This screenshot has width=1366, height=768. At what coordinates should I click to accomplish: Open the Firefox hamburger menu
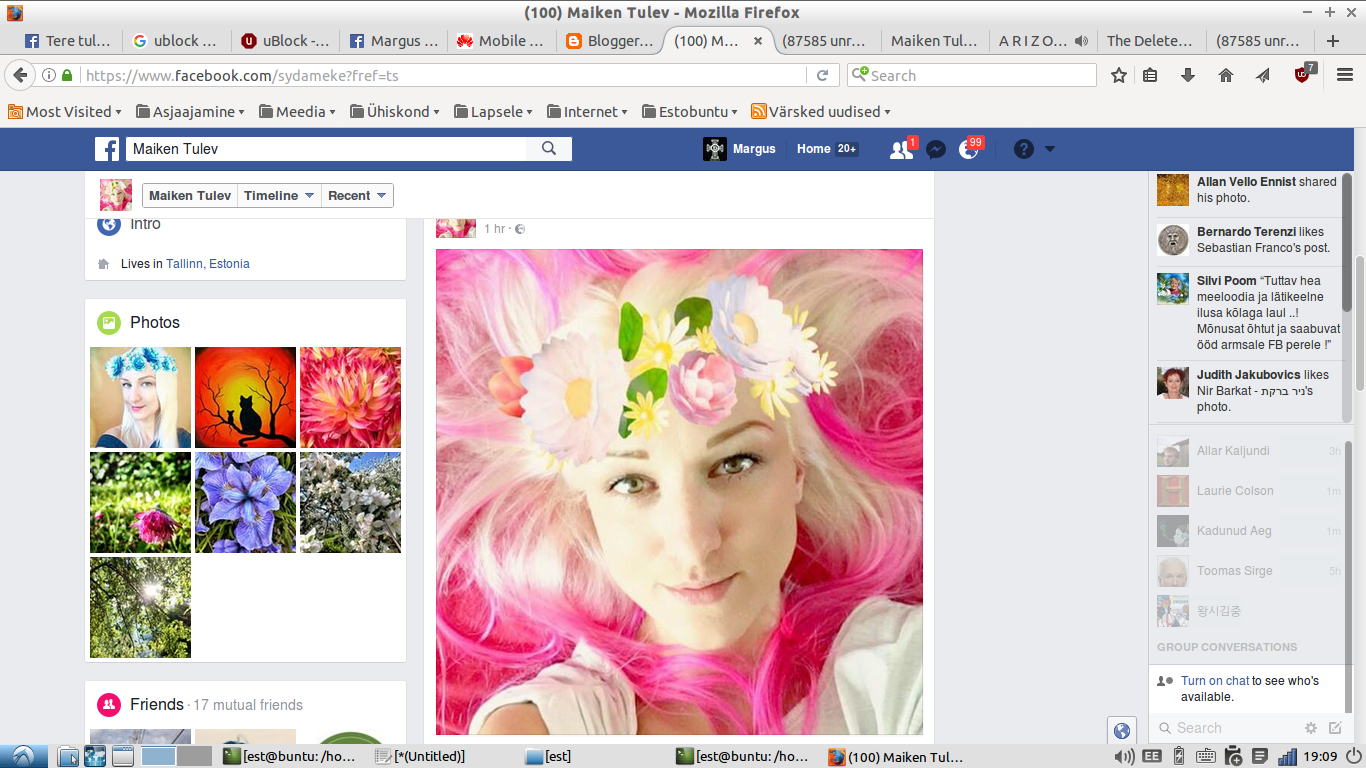(1344, 75)
